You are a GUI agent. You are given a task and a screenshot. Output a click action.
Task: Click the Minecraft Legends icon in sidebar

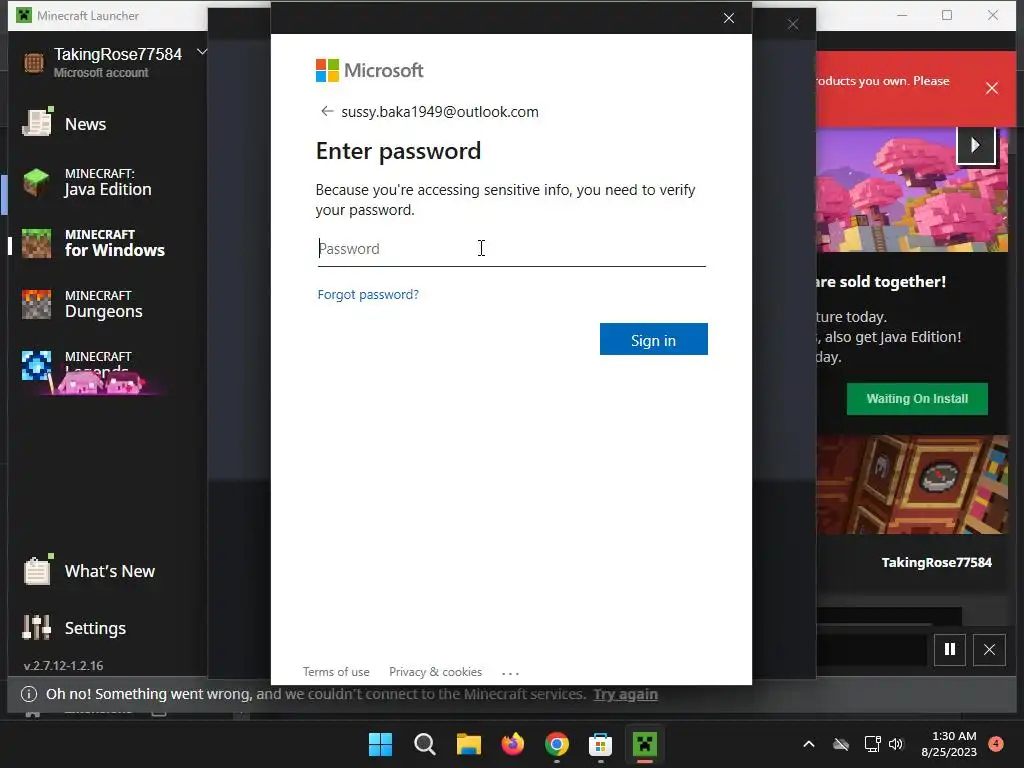(36, 366)
